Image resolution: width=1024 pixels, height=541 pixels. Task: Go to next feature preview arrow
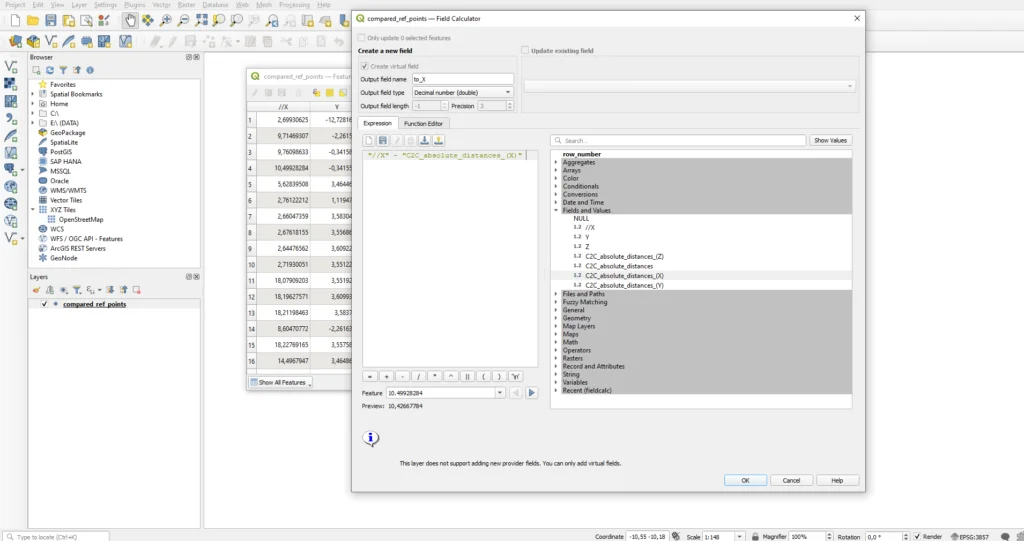coord(532,393)
